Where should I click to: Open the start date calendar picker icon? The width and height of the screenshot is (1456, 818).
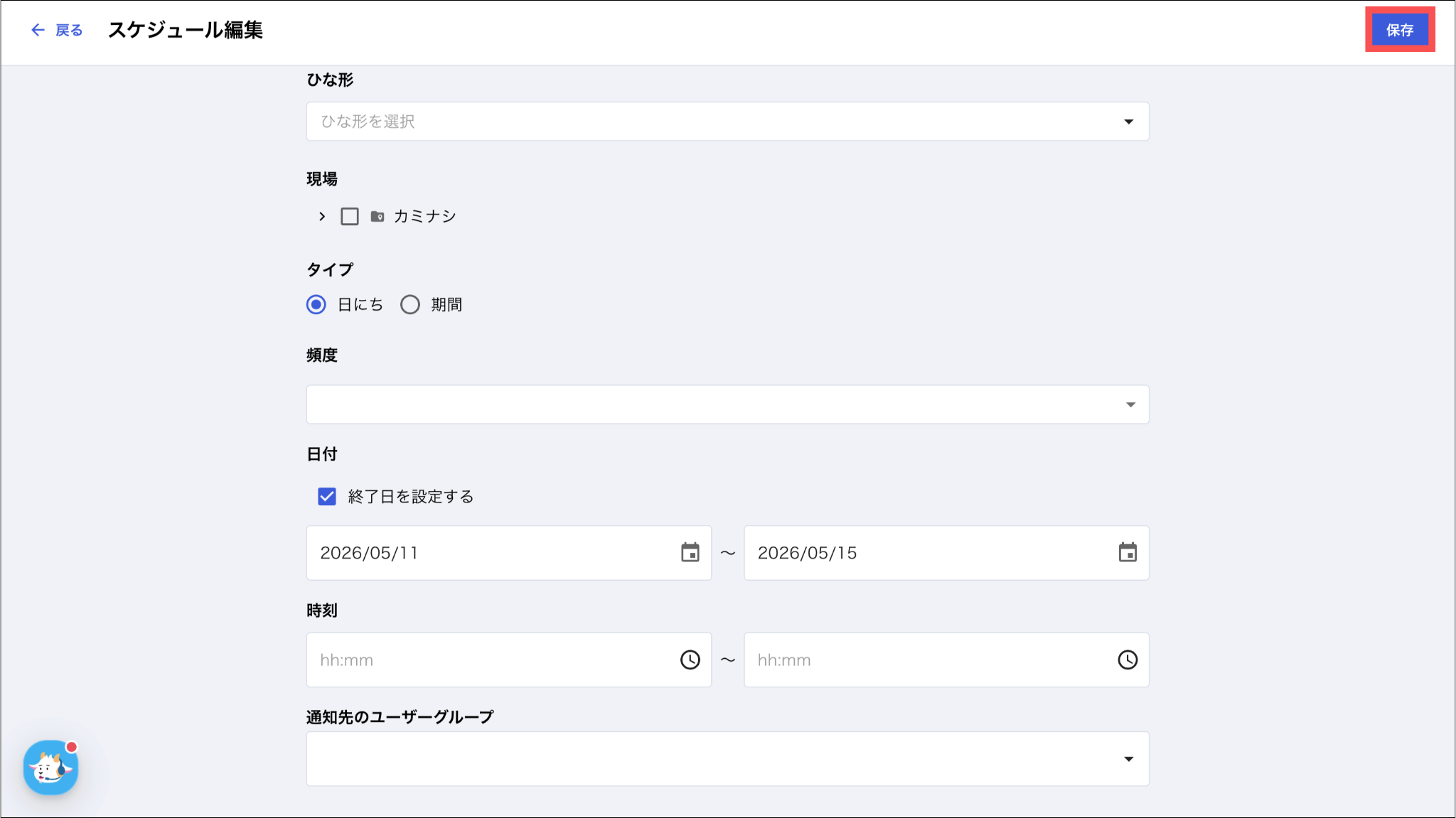tap(690, 552)
